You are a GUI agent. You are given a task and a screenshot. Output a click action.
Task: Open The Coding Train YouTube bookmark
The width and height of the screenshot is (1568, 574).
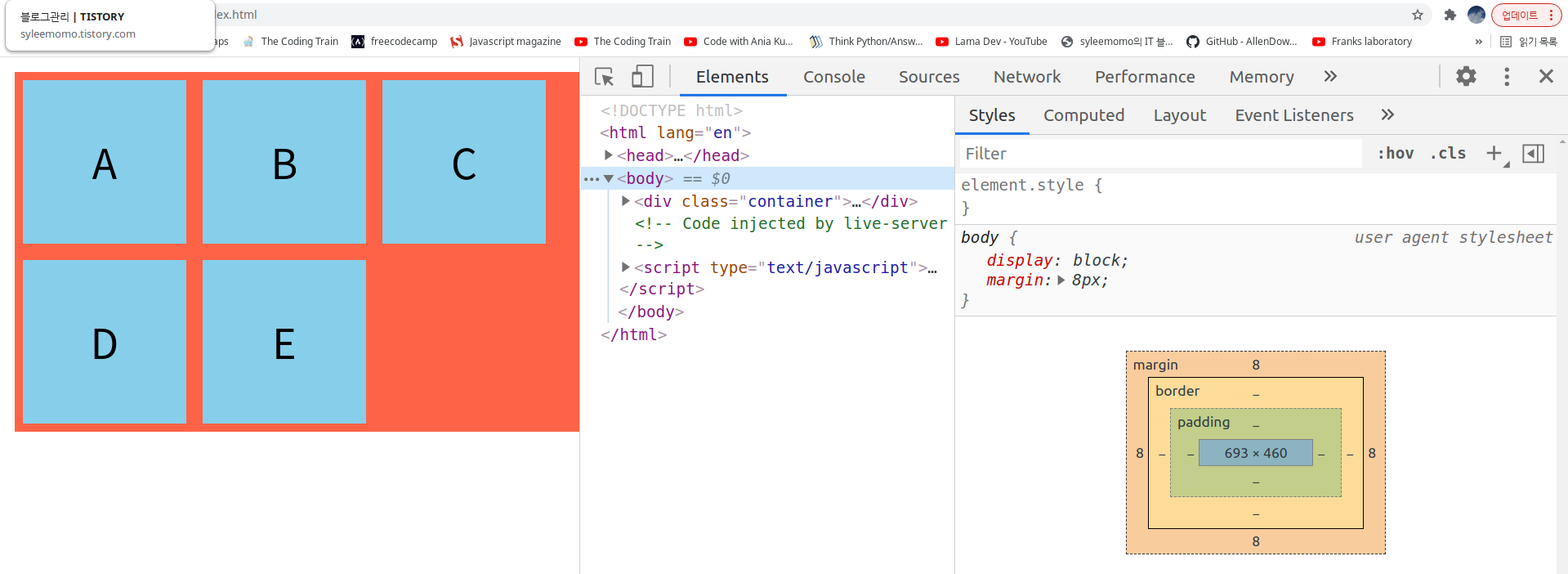[x=623, y=42]
